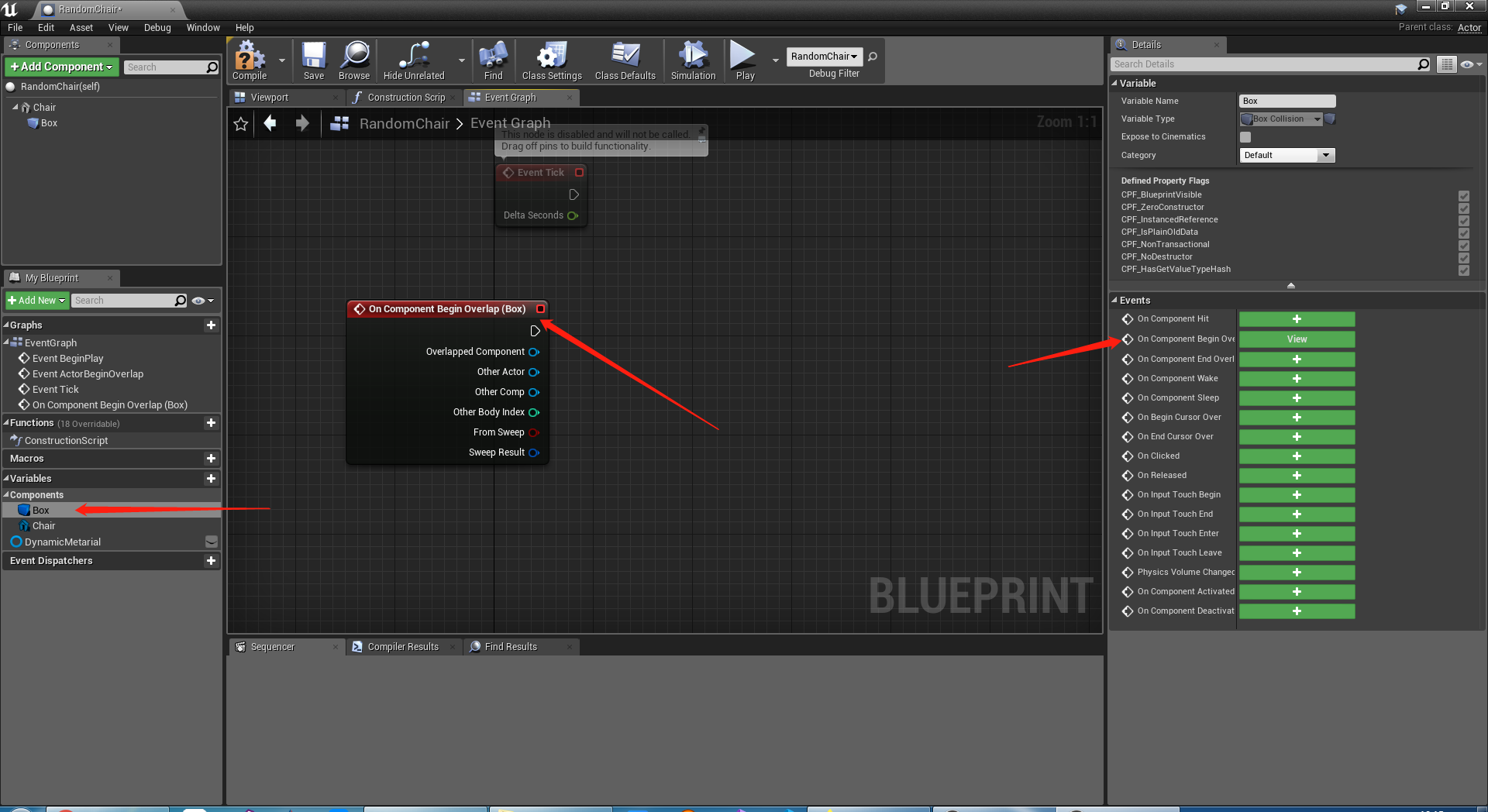Image resolution: width=1488 pixels, height=812 pixels.
Task: Open the Variable Type dropdown
Action: pos(1318,119)
